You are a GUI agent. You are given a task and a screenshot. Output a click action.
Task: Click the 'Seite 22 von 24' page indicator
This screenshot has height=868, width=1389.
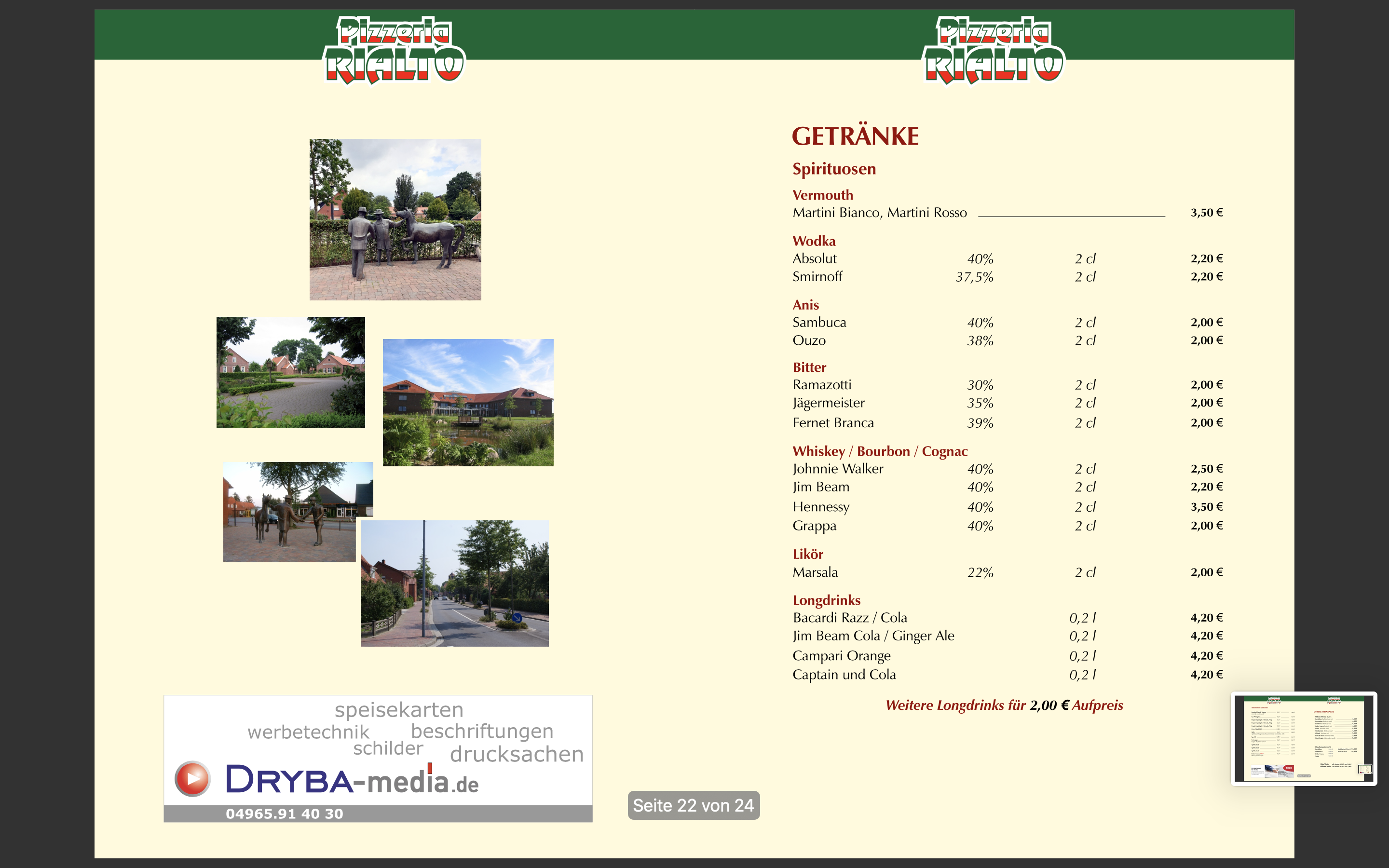[x=694, y=805]
